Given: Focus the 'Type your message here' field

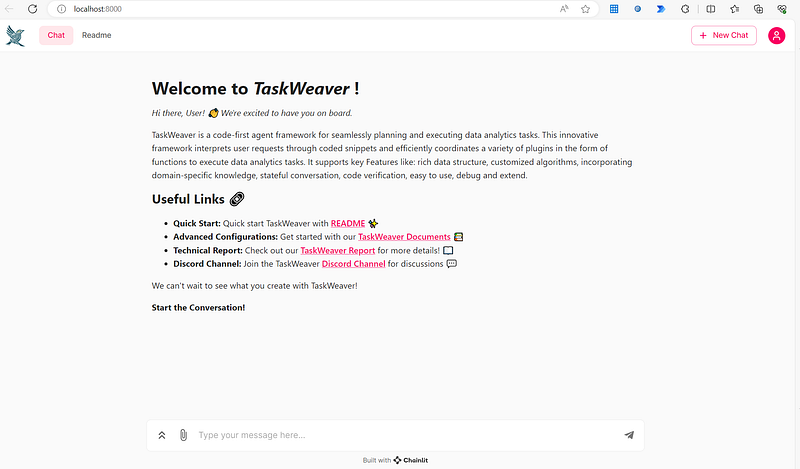Looking at the screenshot, I should pos(406,435).
